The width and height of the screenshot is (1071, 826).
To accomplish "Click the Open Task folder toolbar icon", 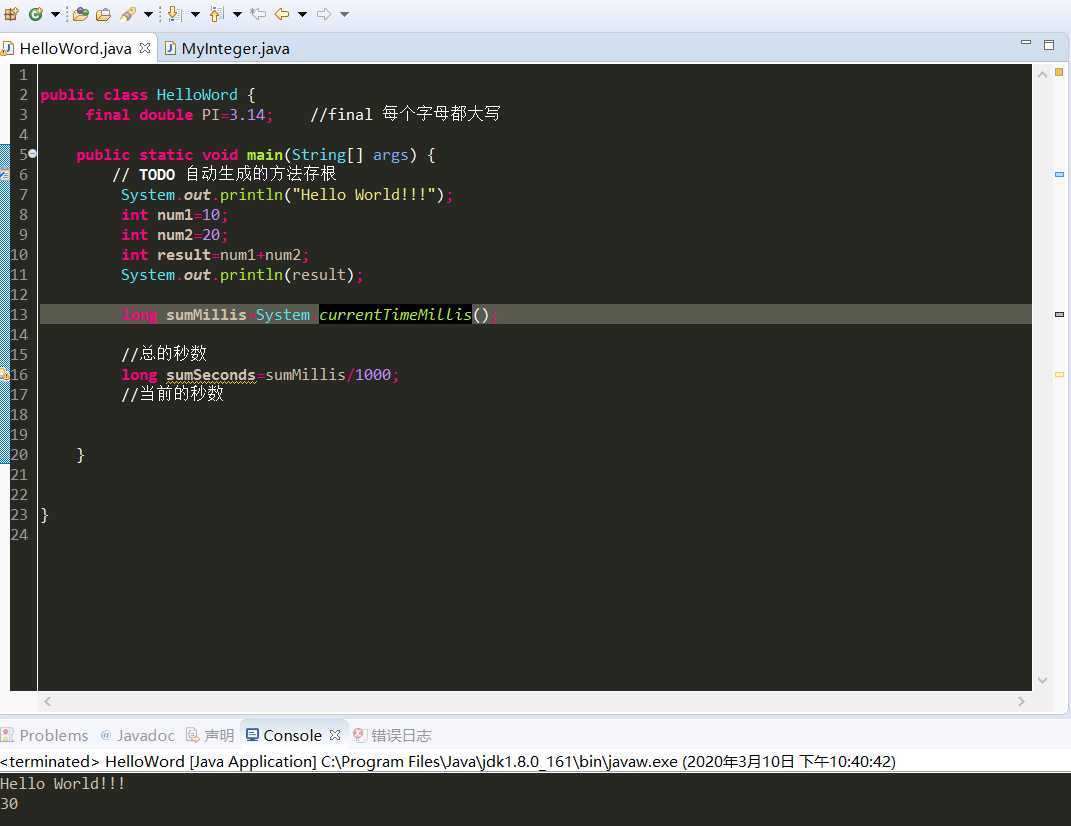I will pos(103,14).
